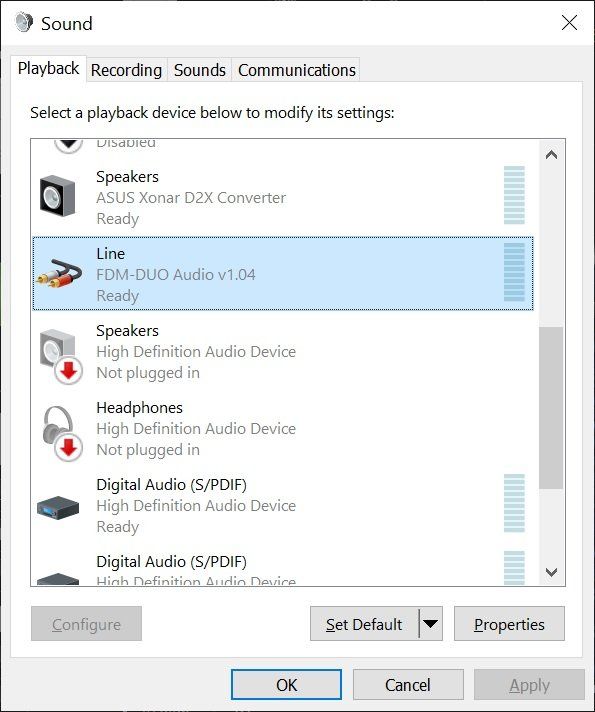Click the device list scroll down arrow

click(551, 572)
